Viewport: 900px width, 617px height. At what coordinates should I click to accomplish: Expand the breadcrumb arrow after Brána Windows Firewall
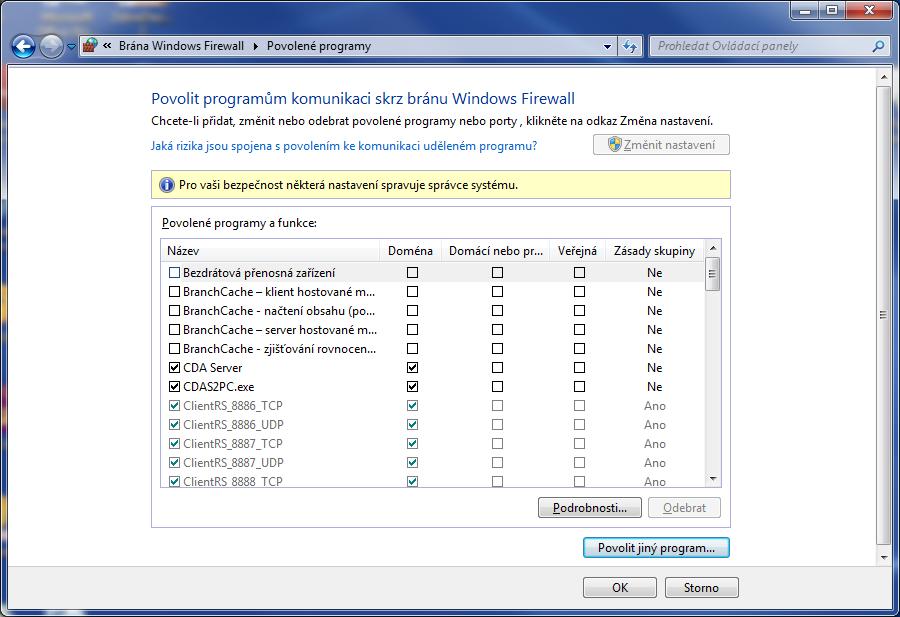(256, 46)
